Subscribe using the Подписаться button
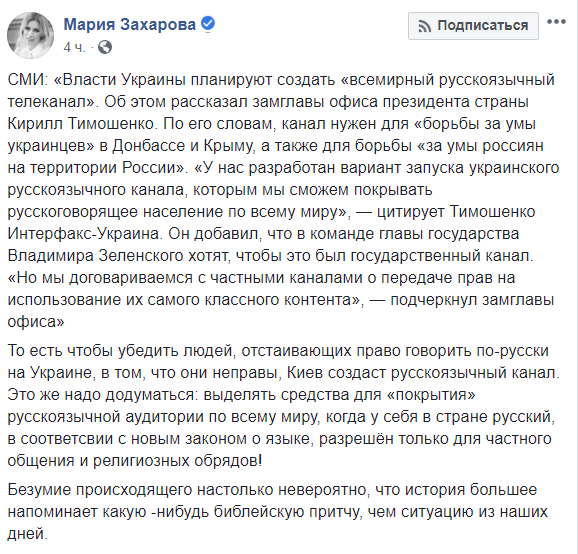The height and width of the screenshot is (554, 578). pos(473,25)
